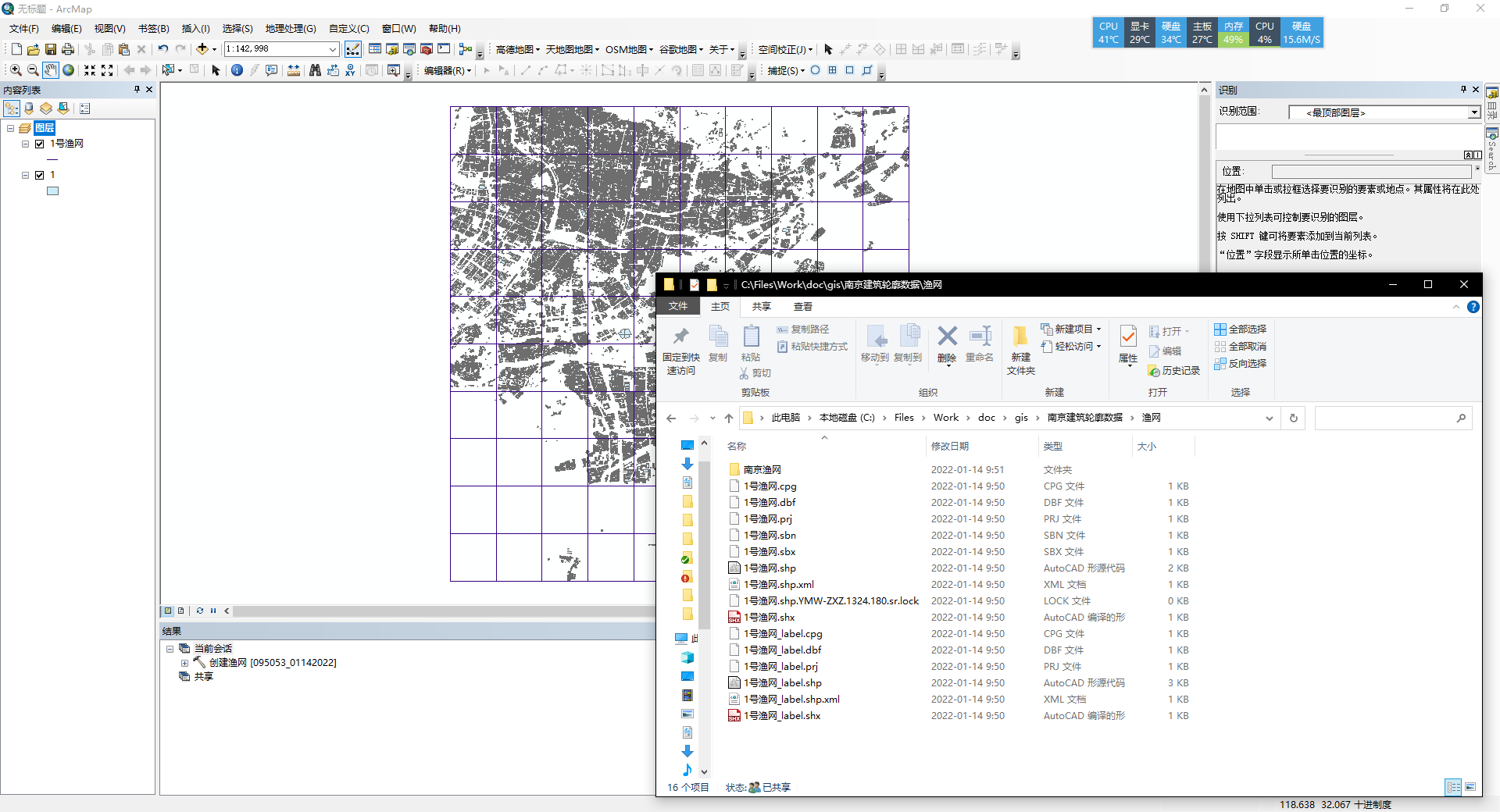Open the 高德地图 dropdown menu

coord(517,49)
